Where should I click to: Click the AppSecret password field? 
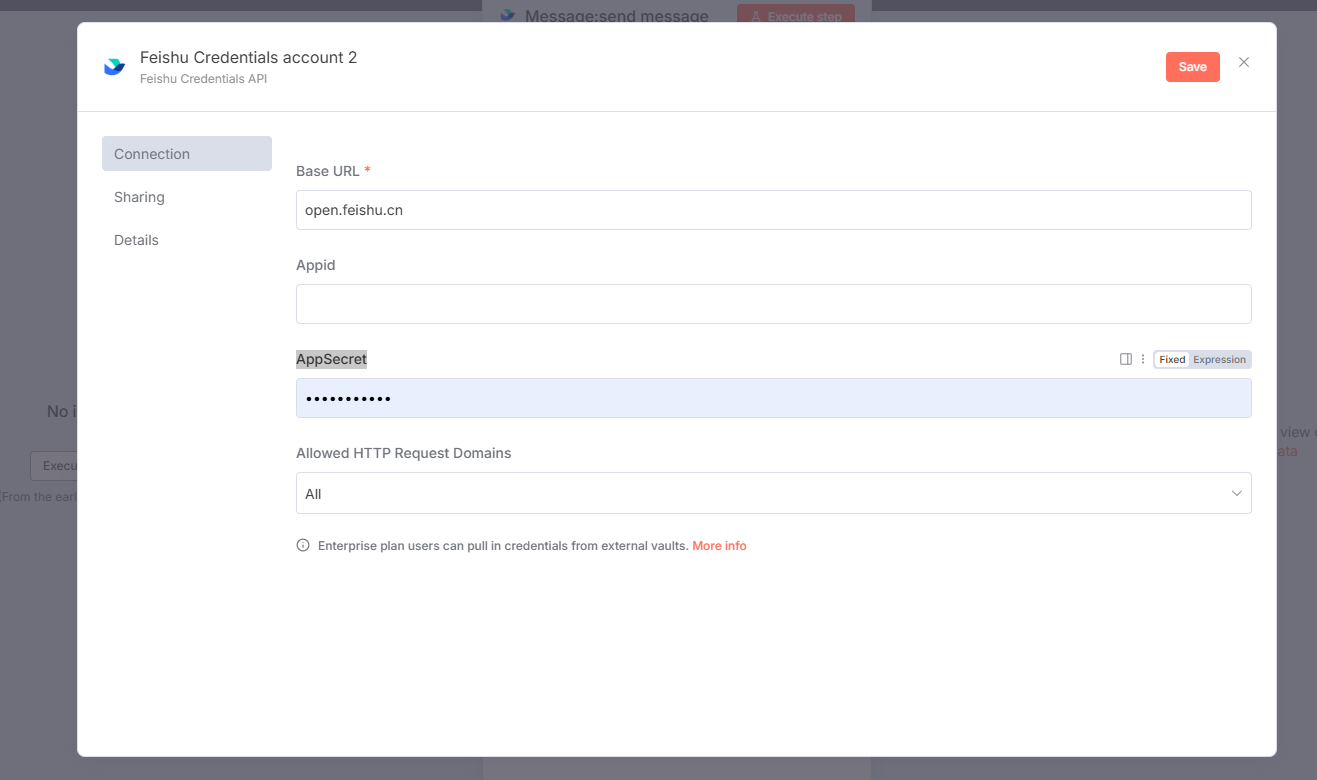[x=773, y=398]
